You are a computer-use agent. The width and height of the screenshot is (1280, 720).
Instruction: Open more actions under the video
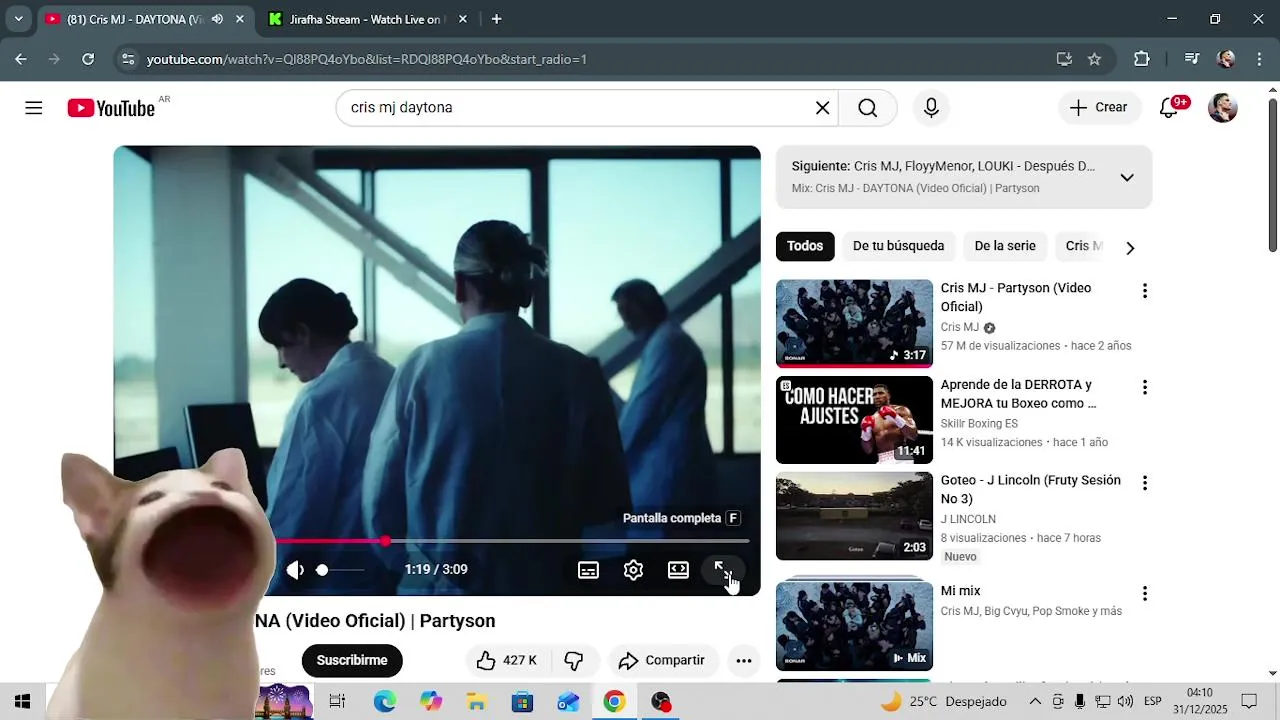point(743,661)
